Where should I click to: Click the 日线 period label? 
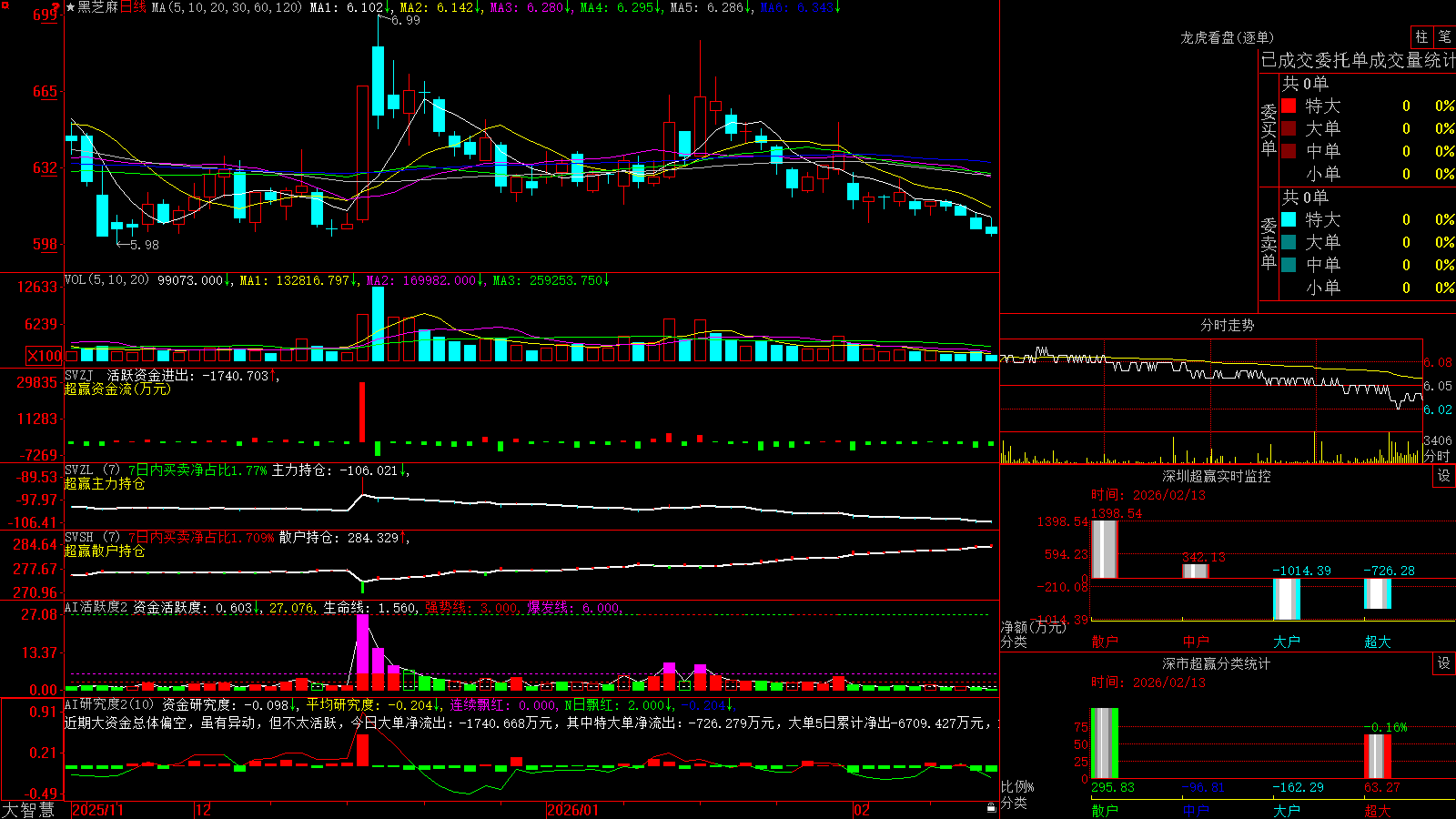click(x=133, y=7)
